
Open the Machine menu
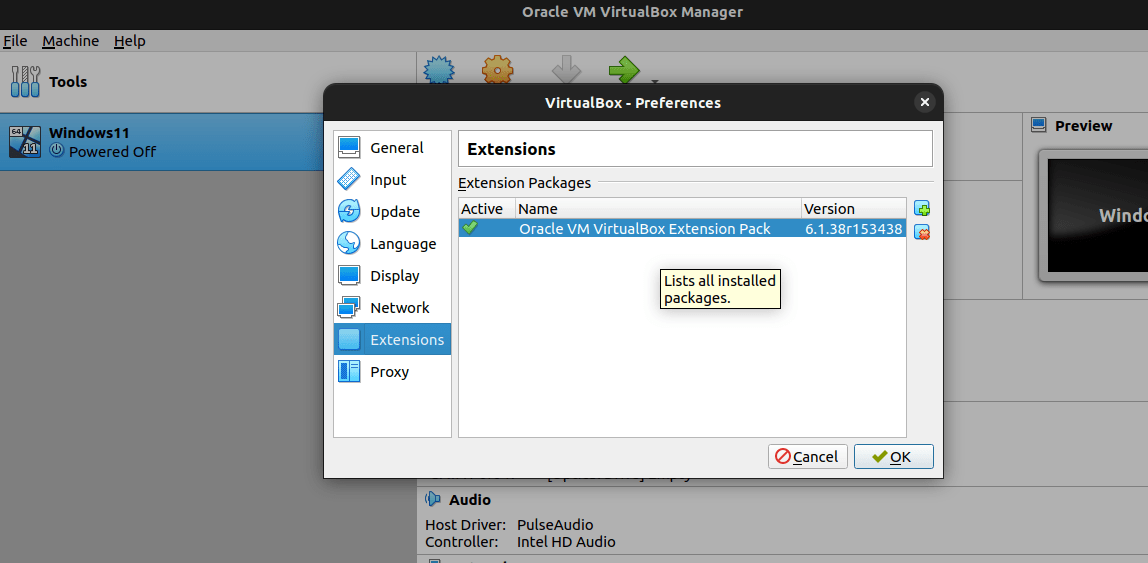pos(70,41)
